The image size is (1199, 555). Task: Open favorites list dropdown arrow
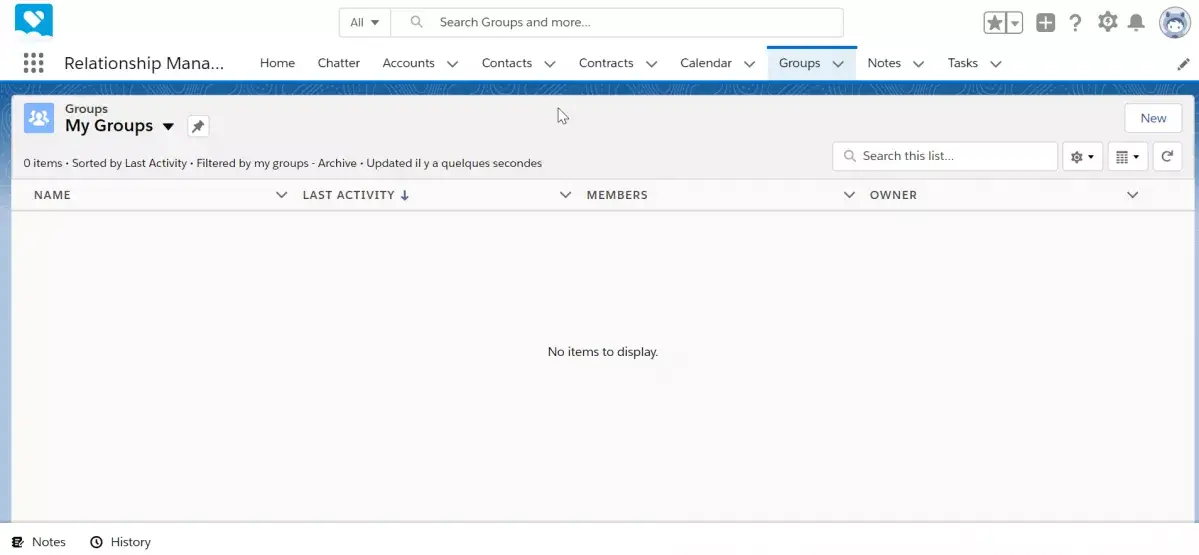(1015, 23)
